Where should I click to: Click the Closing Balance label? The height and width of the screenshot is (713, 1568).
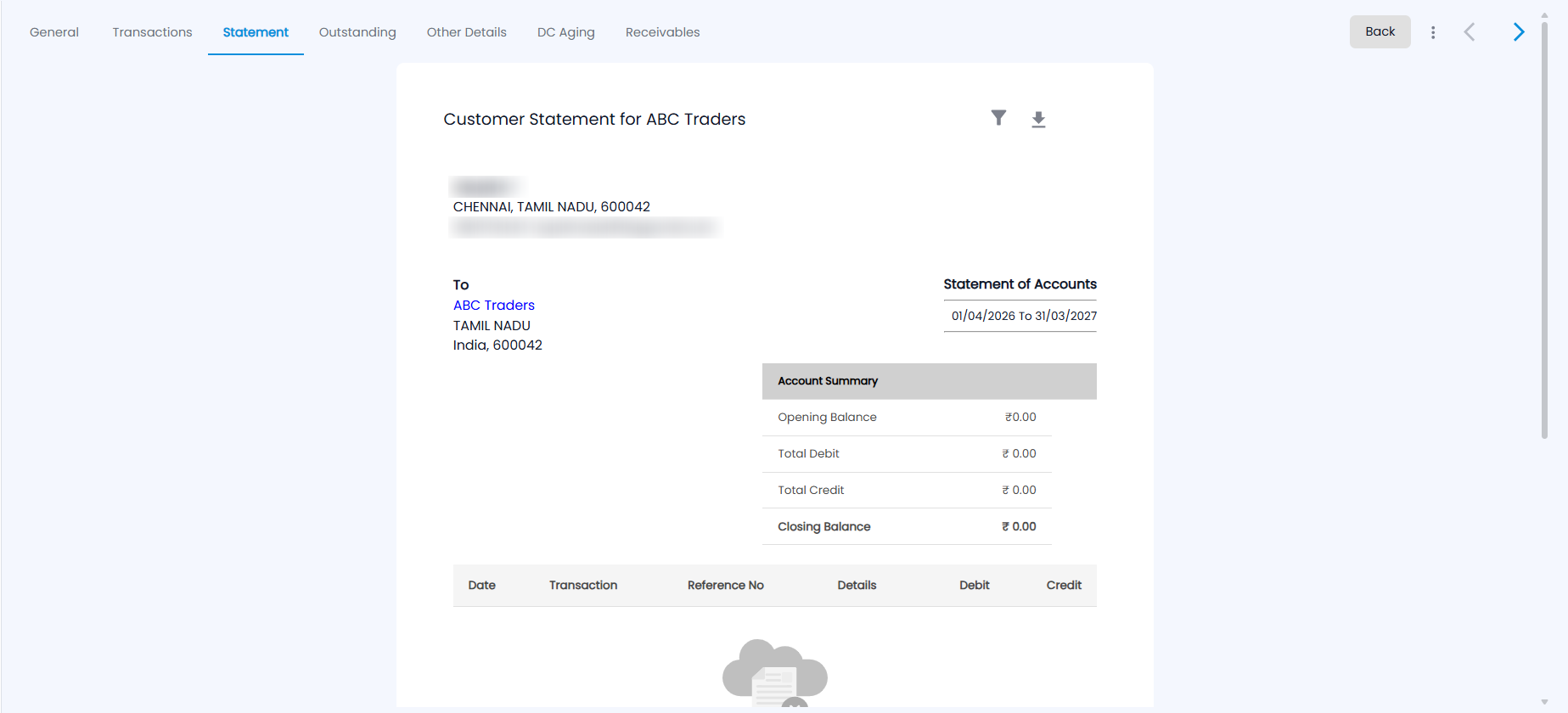pyautogui.click(x=824, y=527)
